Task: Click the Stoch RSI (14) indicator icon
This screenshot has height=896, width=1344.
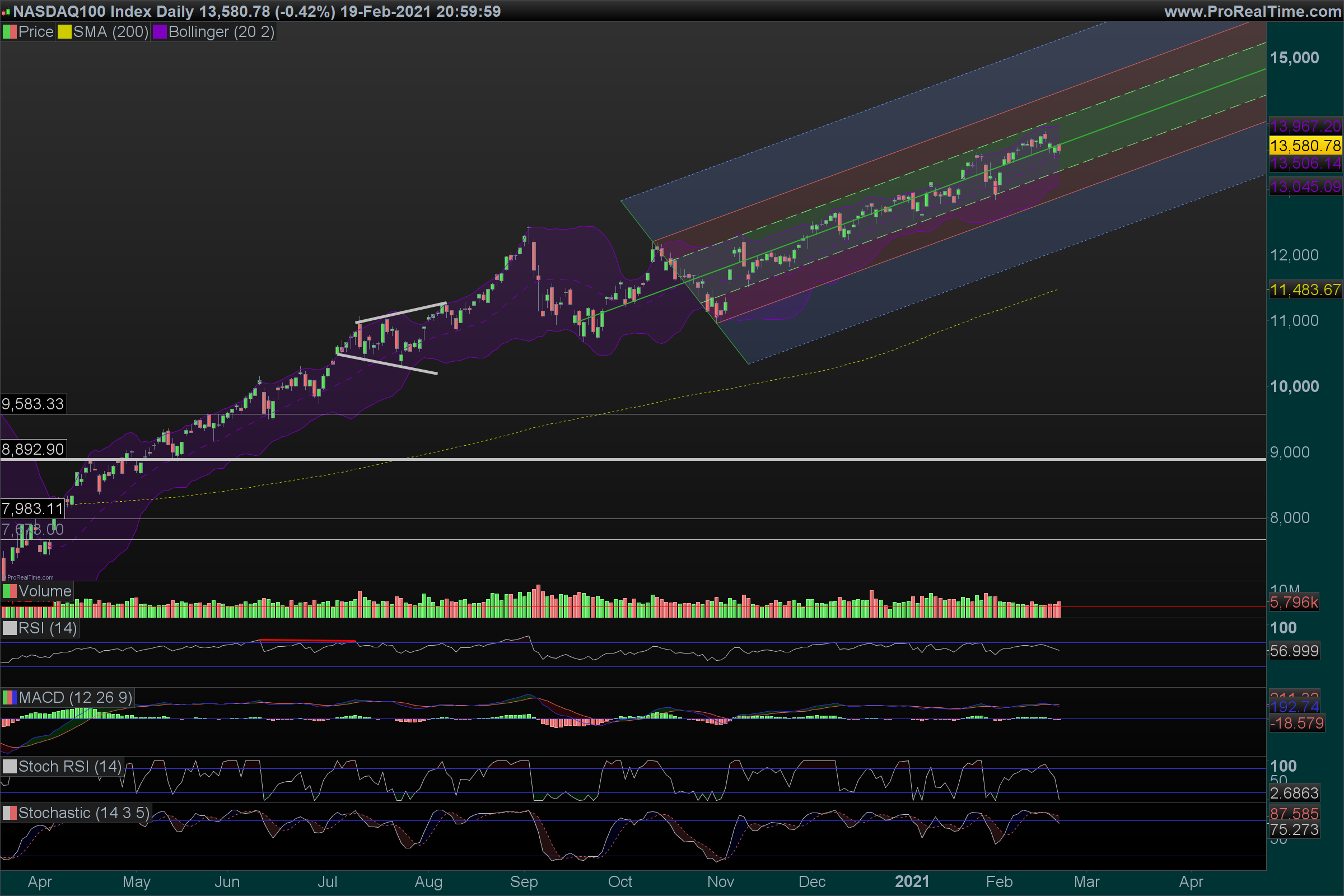Action: coord(9,766)
